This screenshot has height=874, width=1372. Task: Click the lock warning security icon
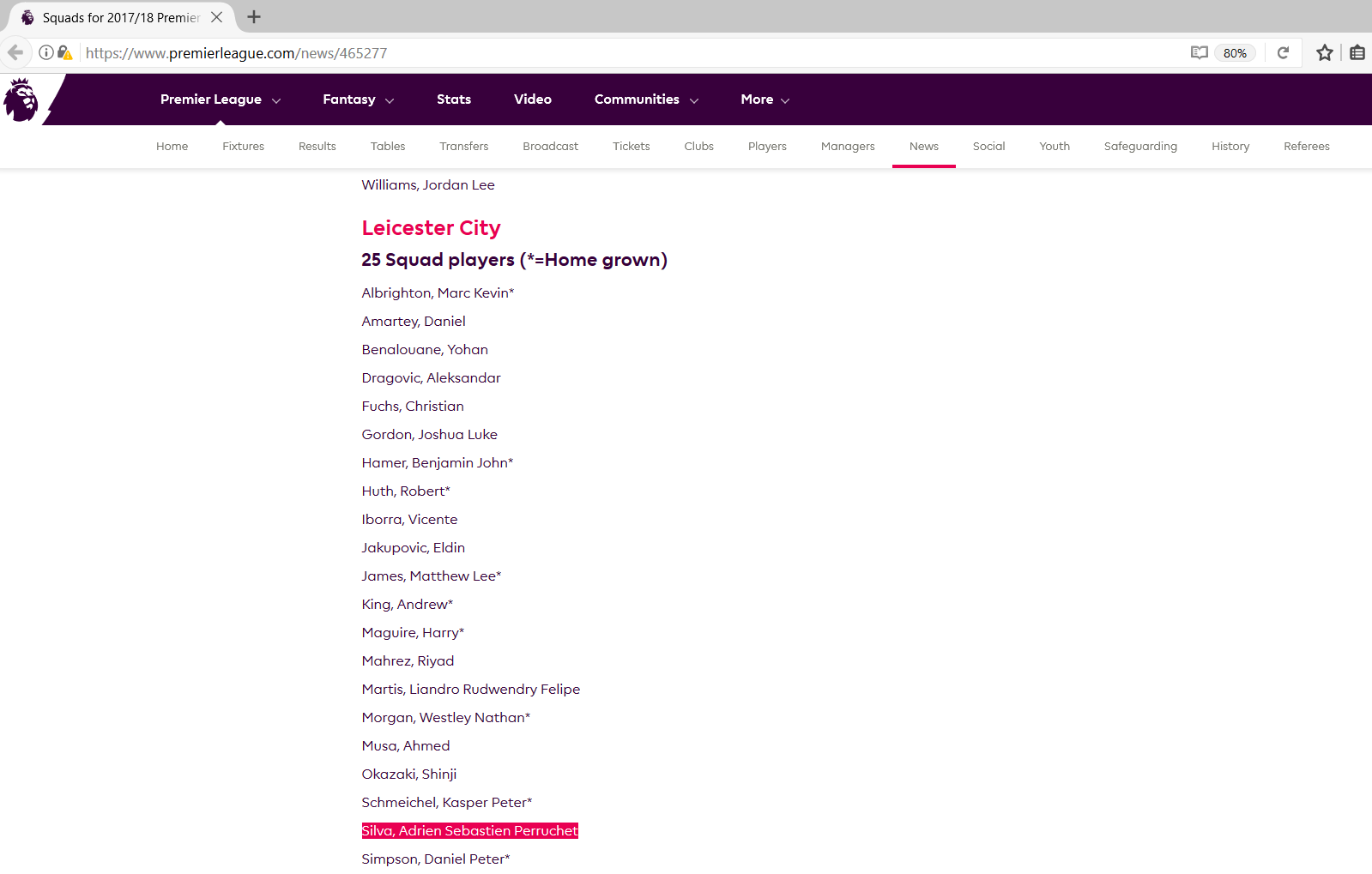(x=65, y=52)
